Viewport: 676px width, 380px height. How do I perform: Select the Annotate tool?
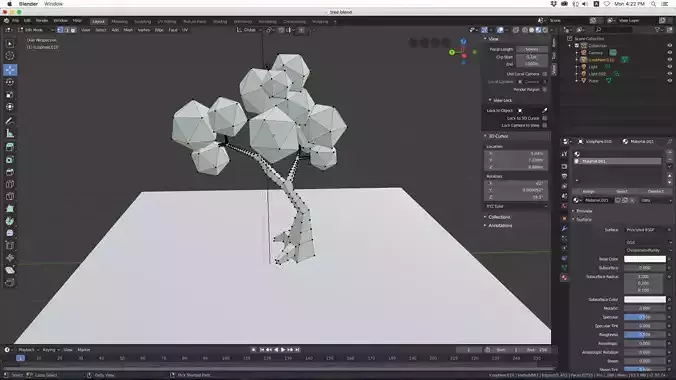[10, 121]
